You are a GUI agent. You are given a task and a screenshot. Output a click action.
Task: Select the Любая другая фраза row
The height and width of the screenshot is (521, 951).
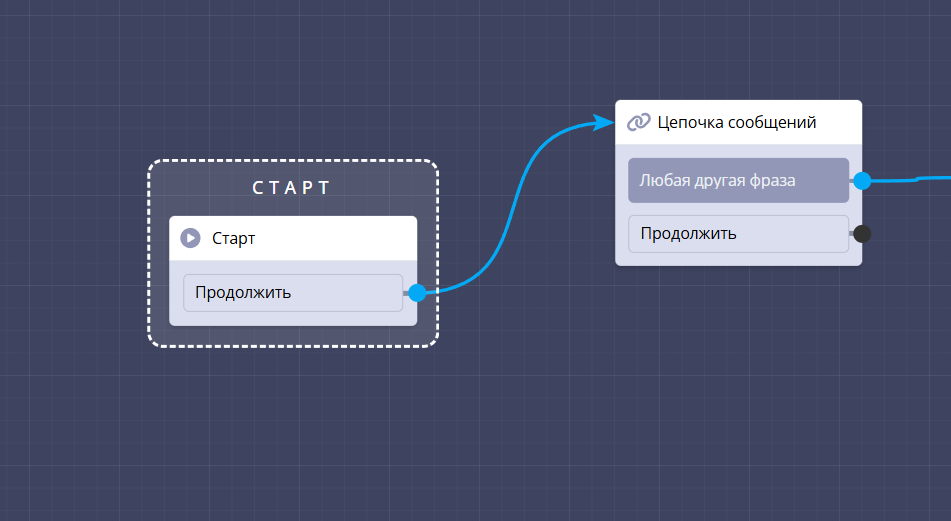738,181
